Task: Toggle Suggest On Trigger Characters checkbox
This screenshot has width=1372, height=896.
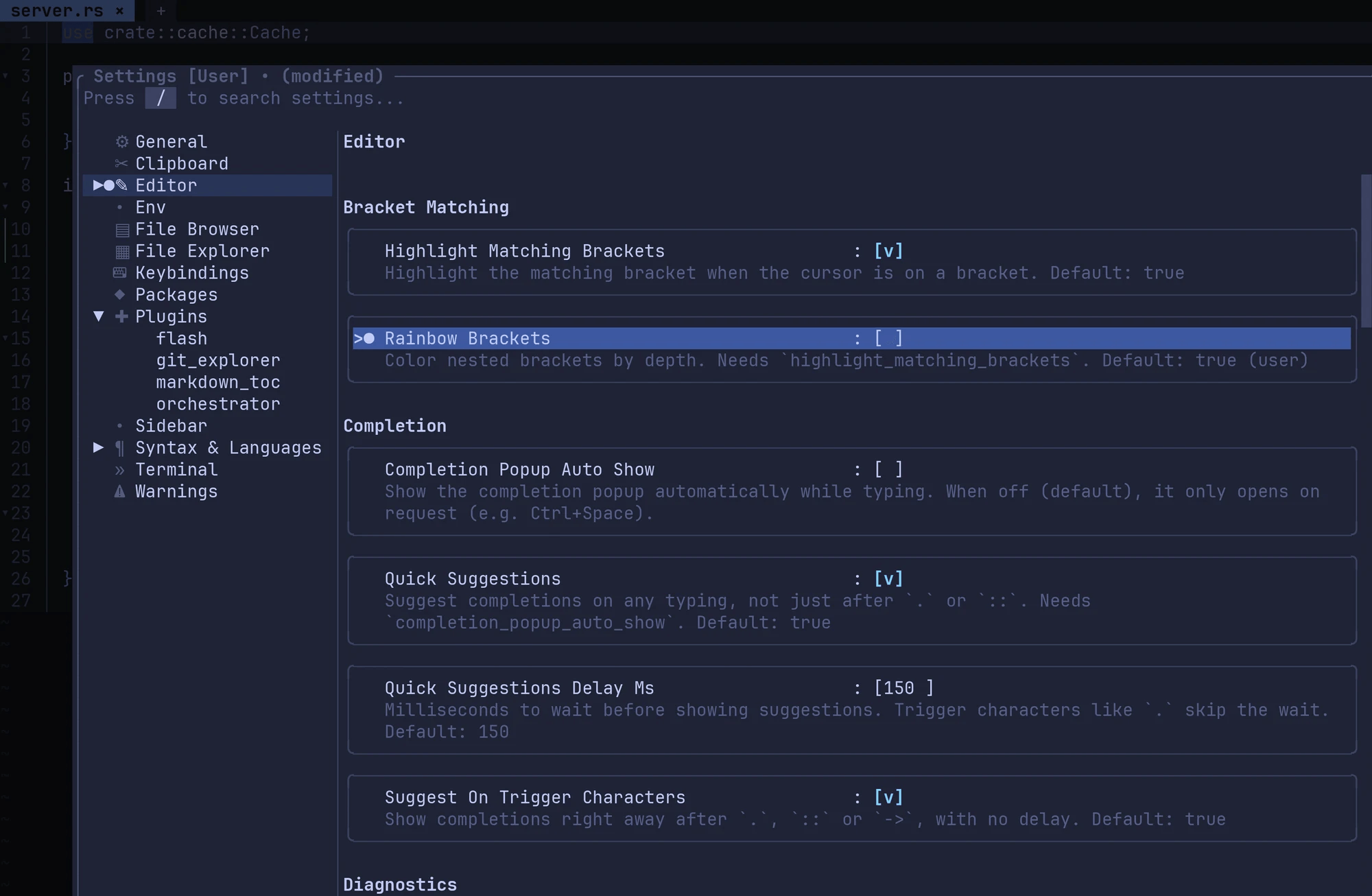Action: [x=888, y=797]
